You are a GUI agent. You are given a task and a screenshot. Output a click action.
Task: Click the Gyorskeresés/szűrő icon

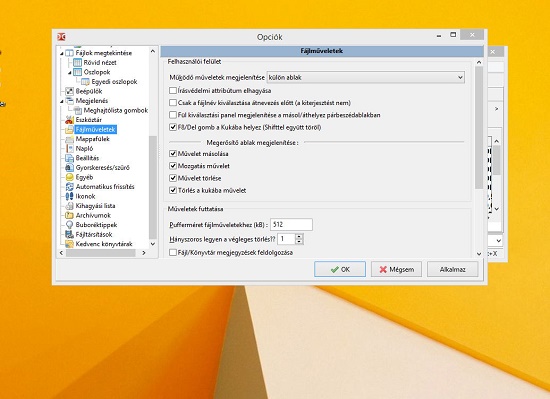(69, 168)
